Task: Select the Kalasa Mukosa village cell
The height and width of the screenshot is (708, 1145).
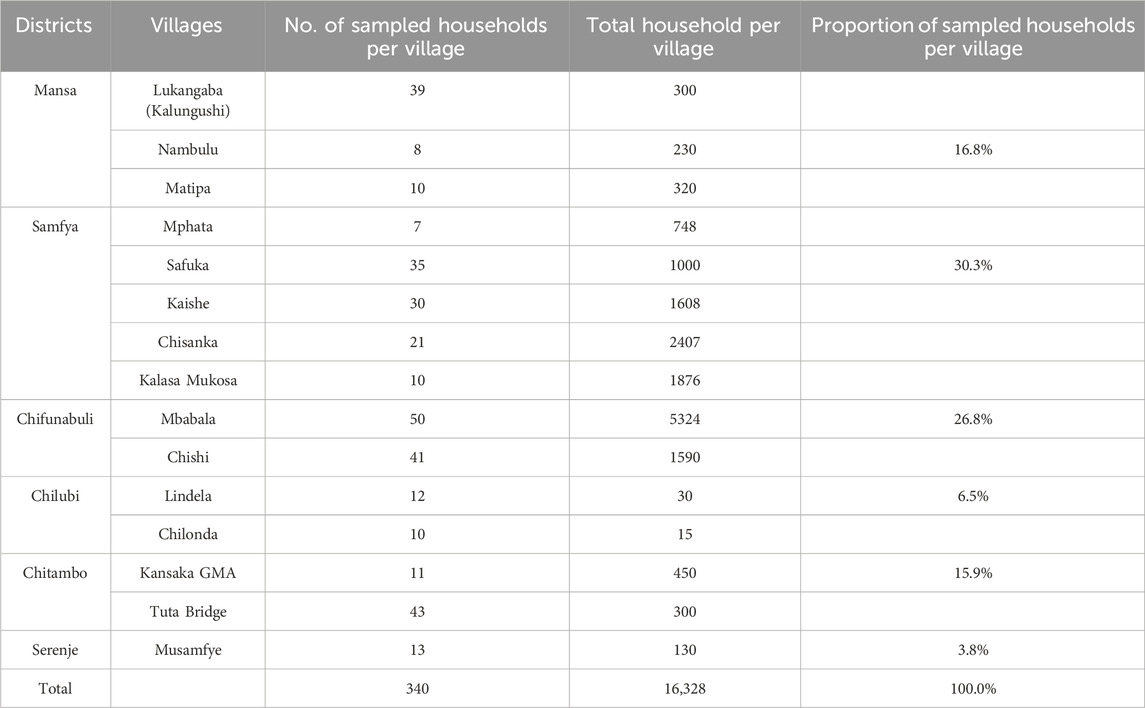Action: (187, 380)
